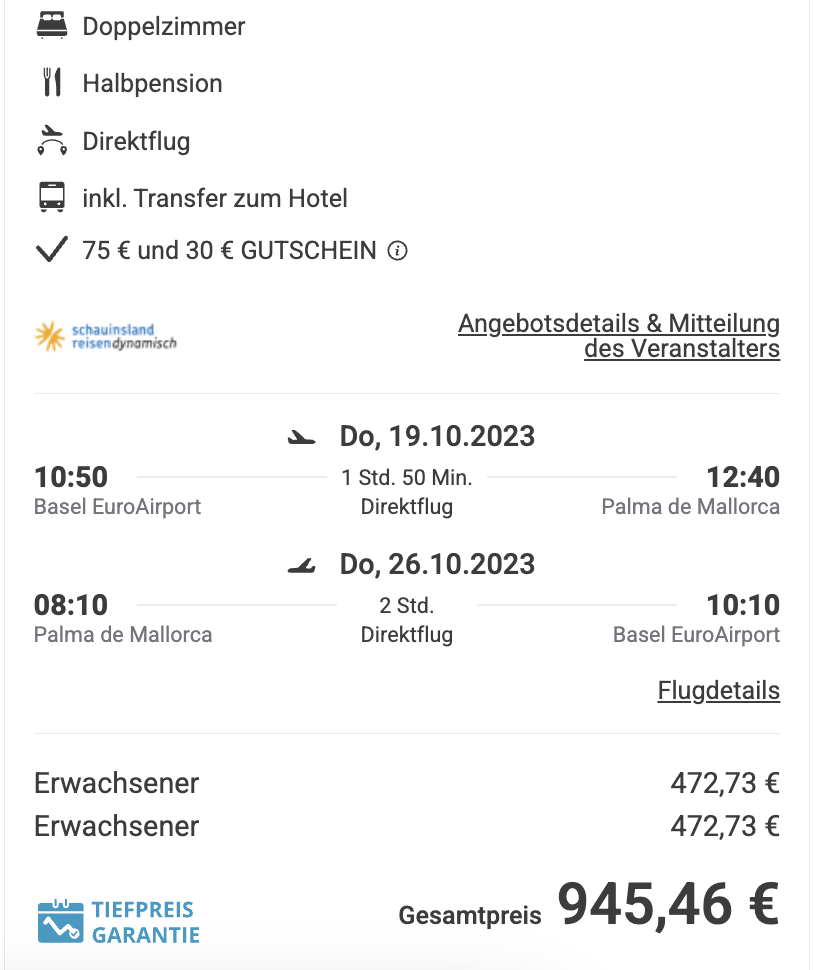The height and width of the screenshot is (970, 814).
Task: Click the Tiefpreis Garantie calendar icon
Action: 60,921
